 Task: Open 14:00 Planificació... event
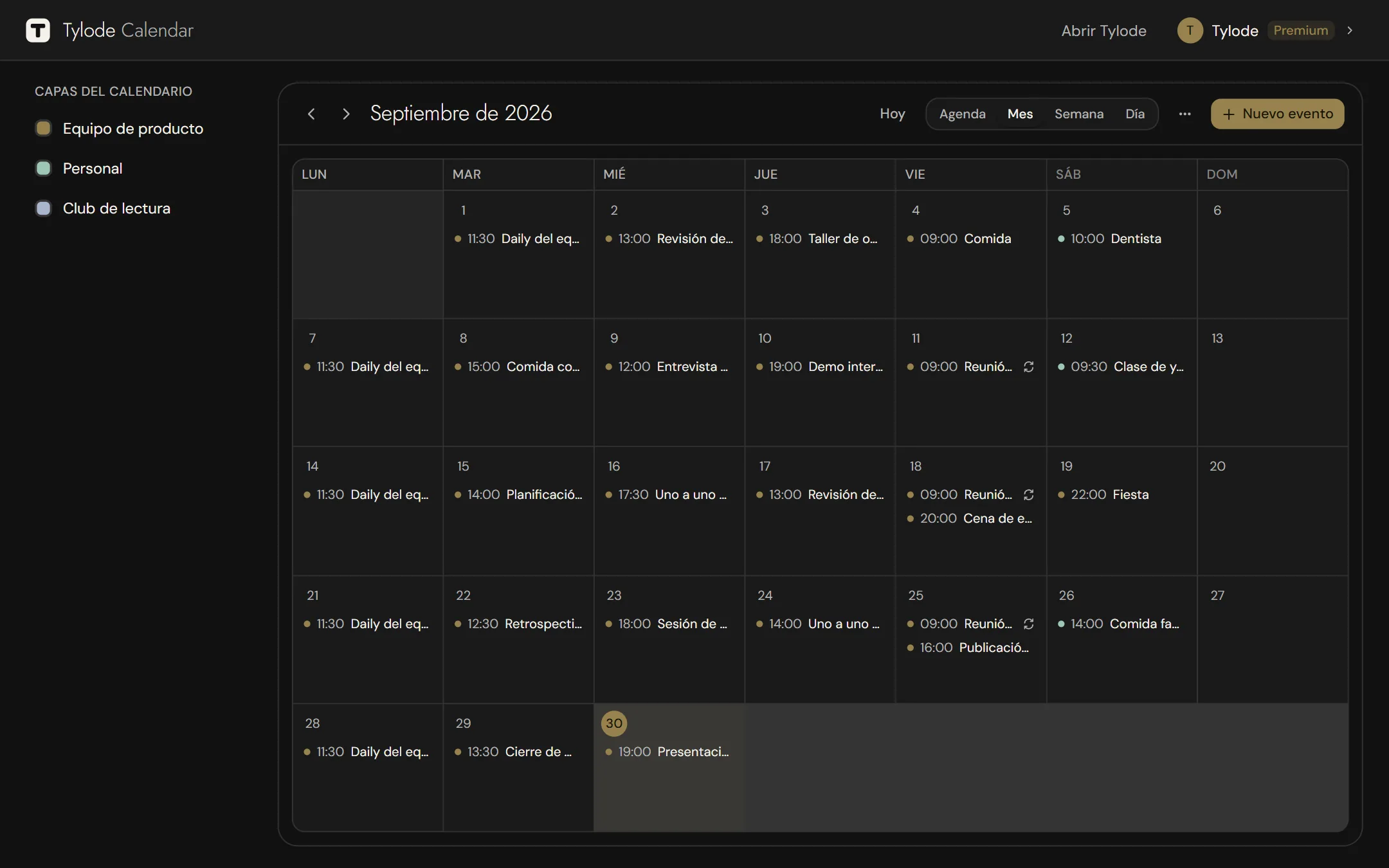518,494
